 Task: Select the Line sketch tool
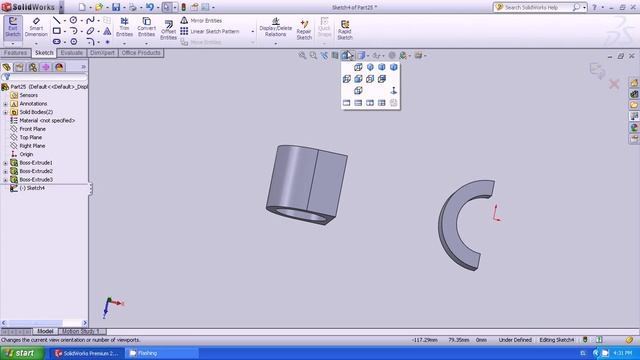(x=56, y=20)
